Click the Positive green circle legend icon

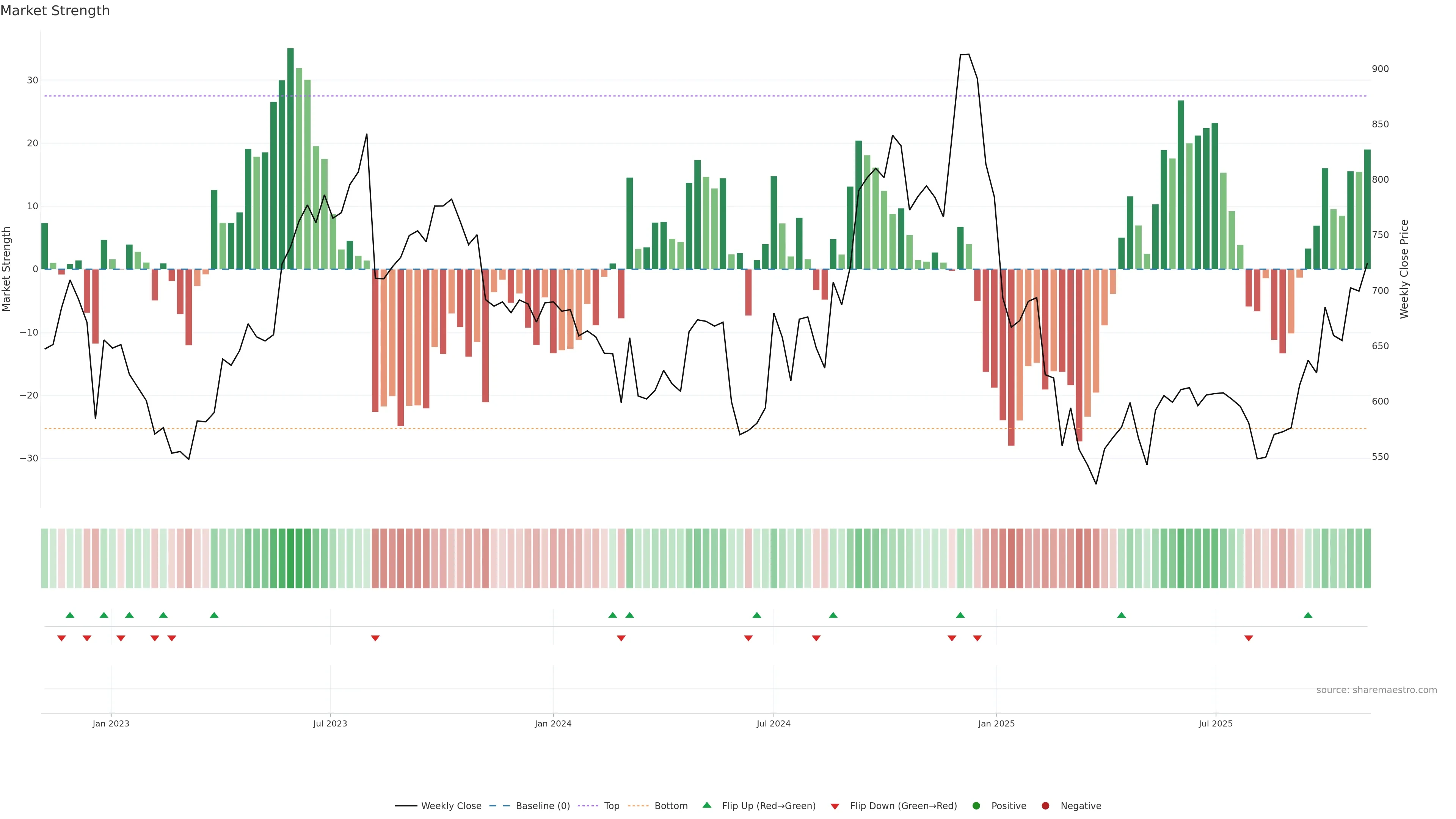pos(976,806)
